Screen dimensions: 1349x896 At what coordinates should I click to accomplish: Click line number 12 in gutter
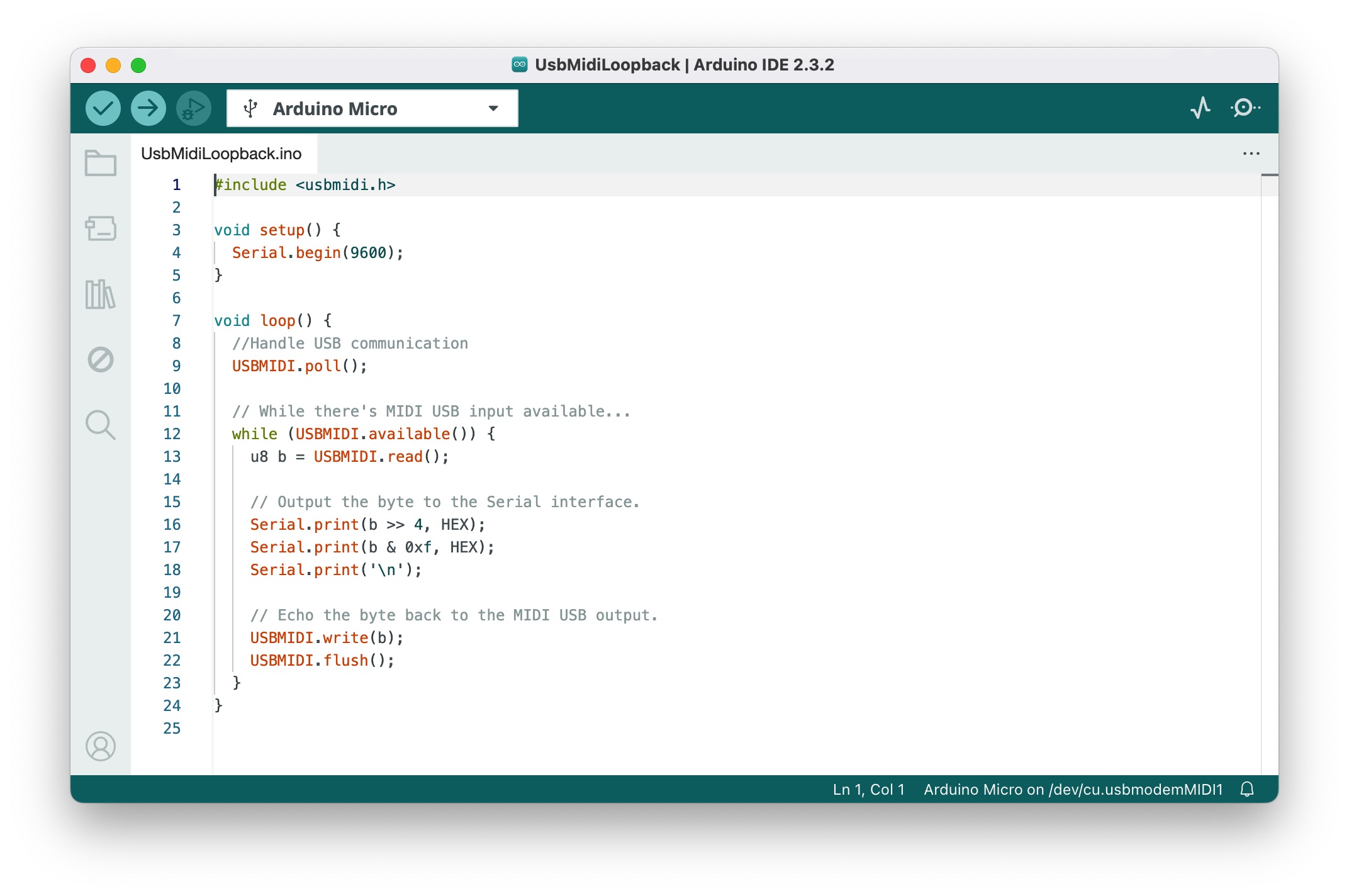point(172,434)
